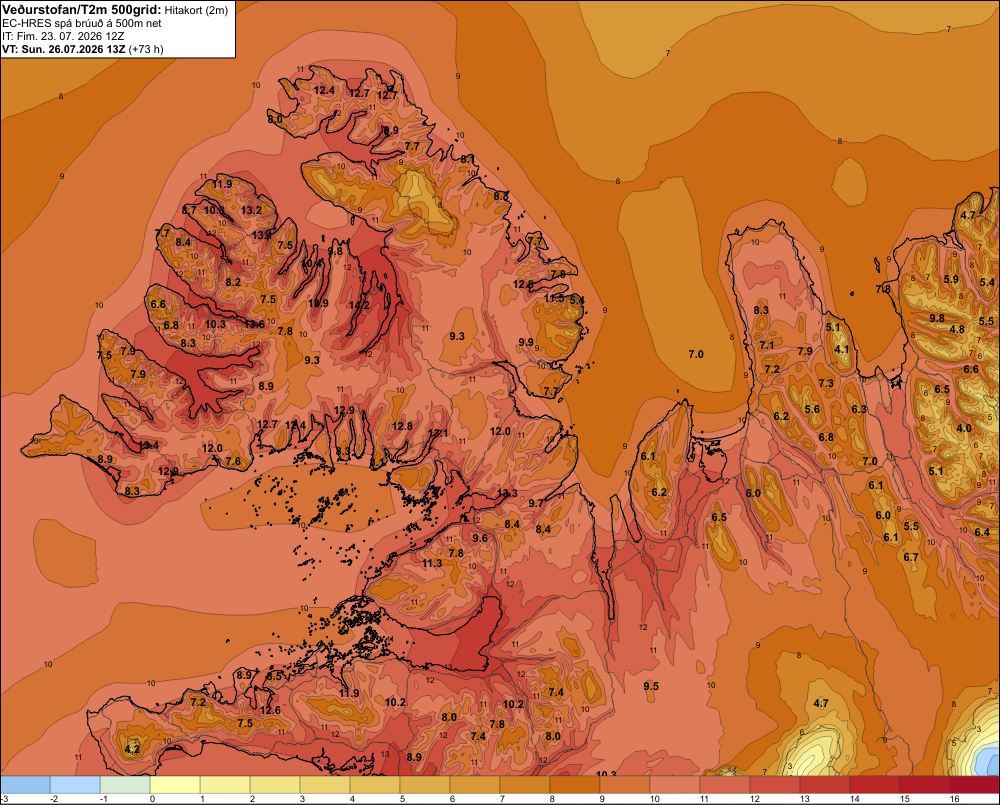Click the 14.2 temperature value on the map
1000x805 pixels.
point(359,306)
